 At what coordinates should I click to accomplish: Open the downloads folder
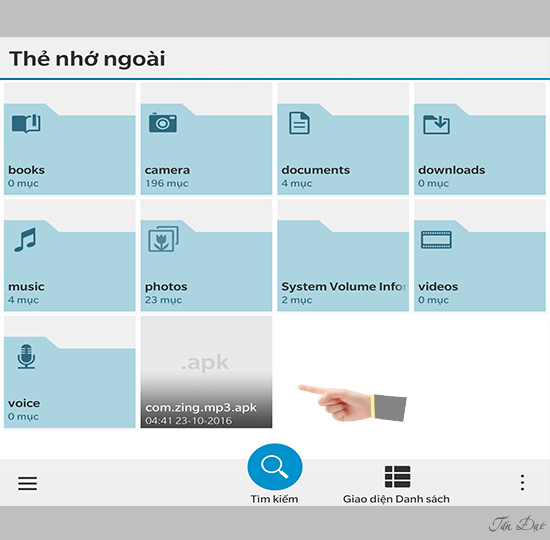[x=480, y=139]
